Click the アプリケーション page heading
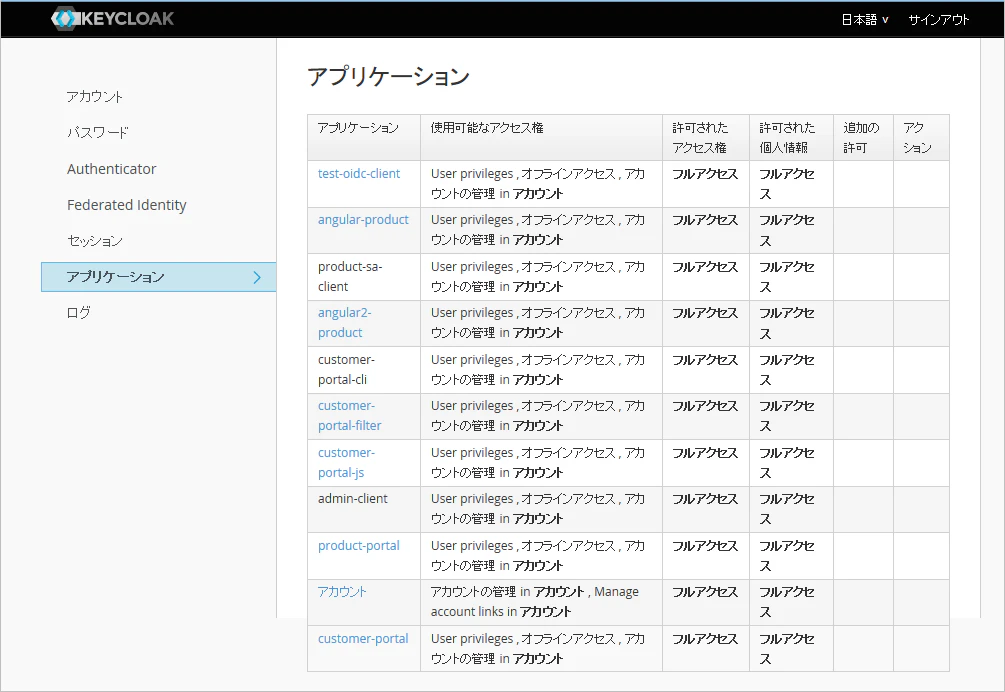1005x692 pixels. (388, 76)
